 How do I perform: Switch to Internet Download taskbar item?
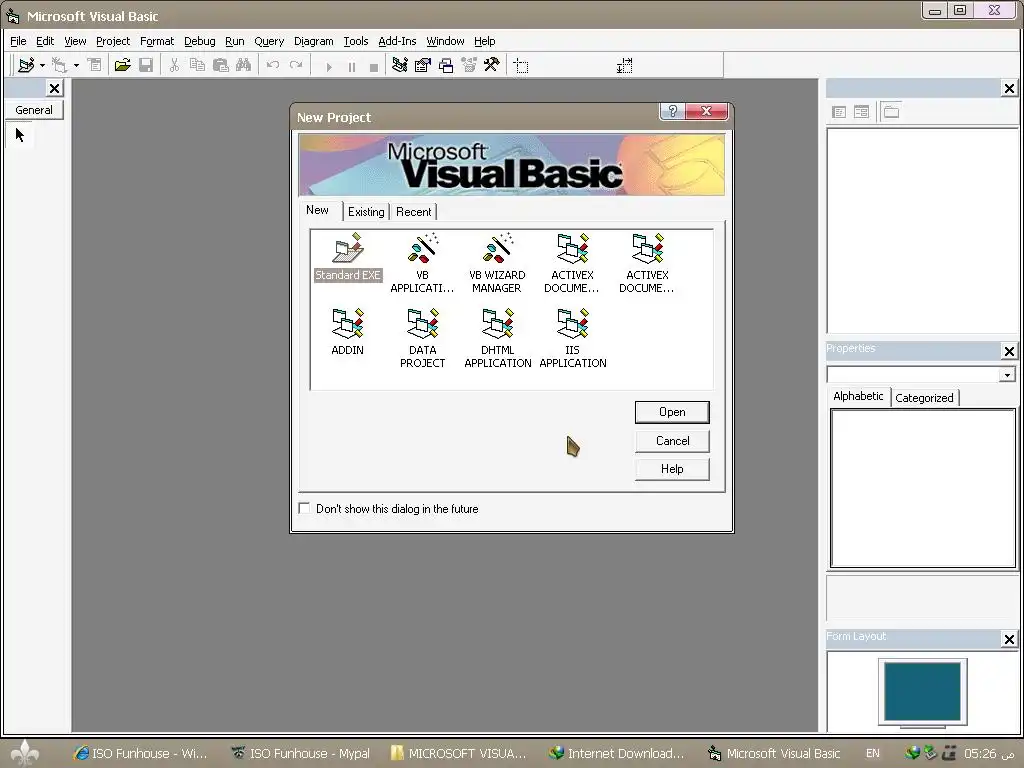616,753
